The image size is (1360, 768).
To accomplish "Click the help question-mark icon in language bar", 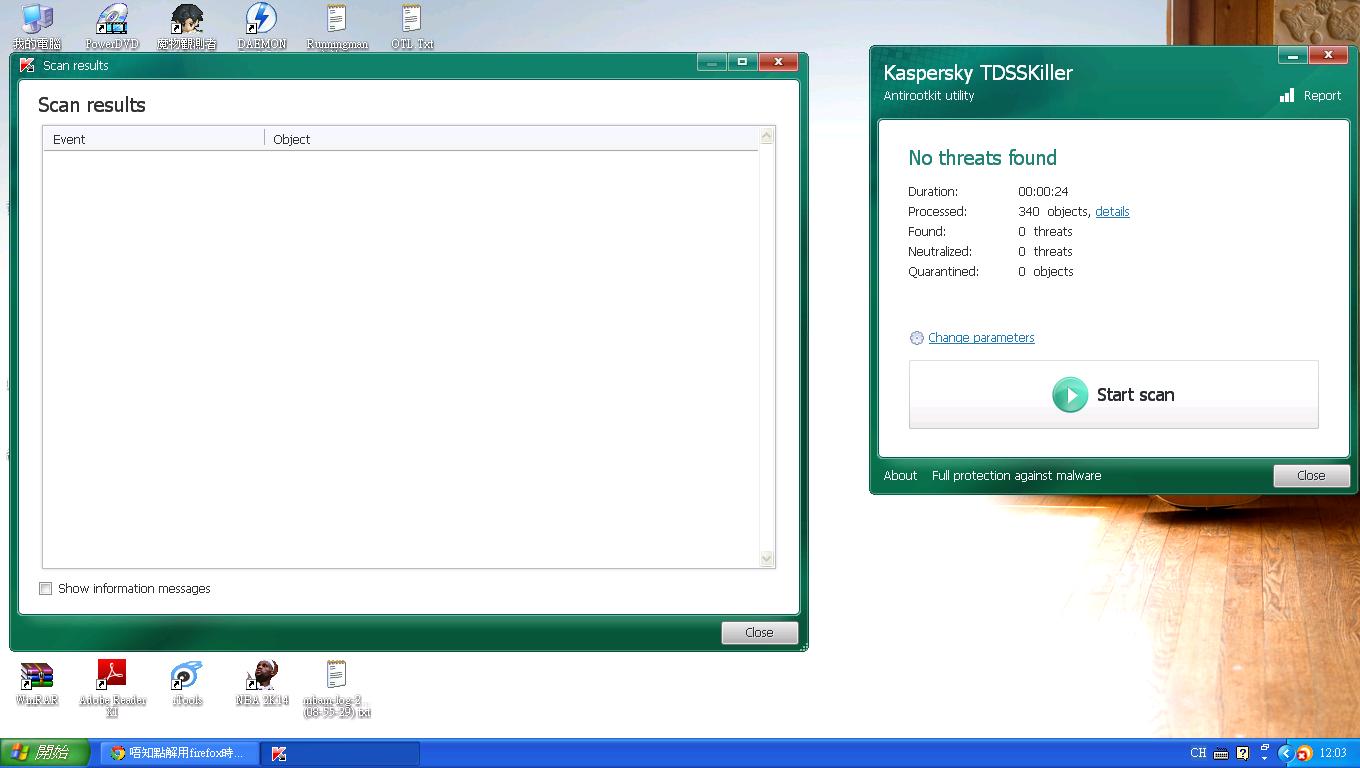I will [1243, 753].
